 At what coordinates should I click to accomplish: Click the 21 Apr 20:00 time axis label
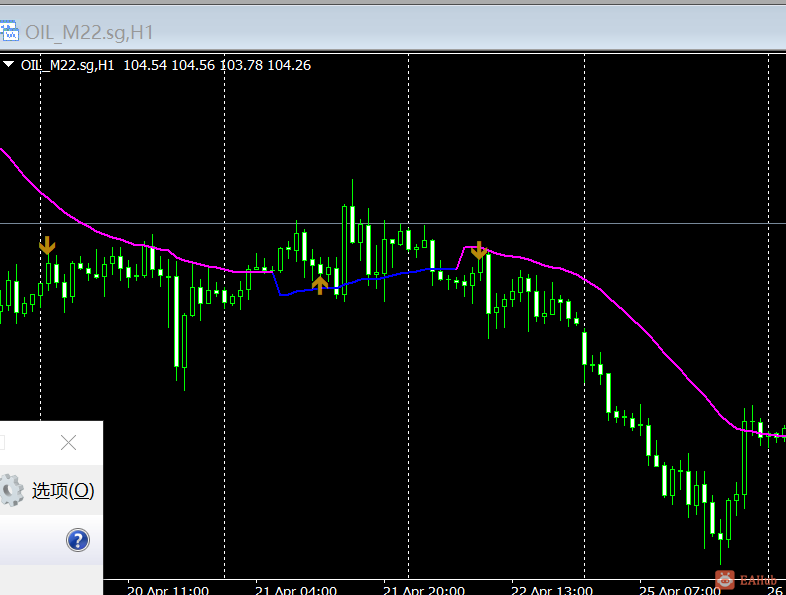coord(424,590)
